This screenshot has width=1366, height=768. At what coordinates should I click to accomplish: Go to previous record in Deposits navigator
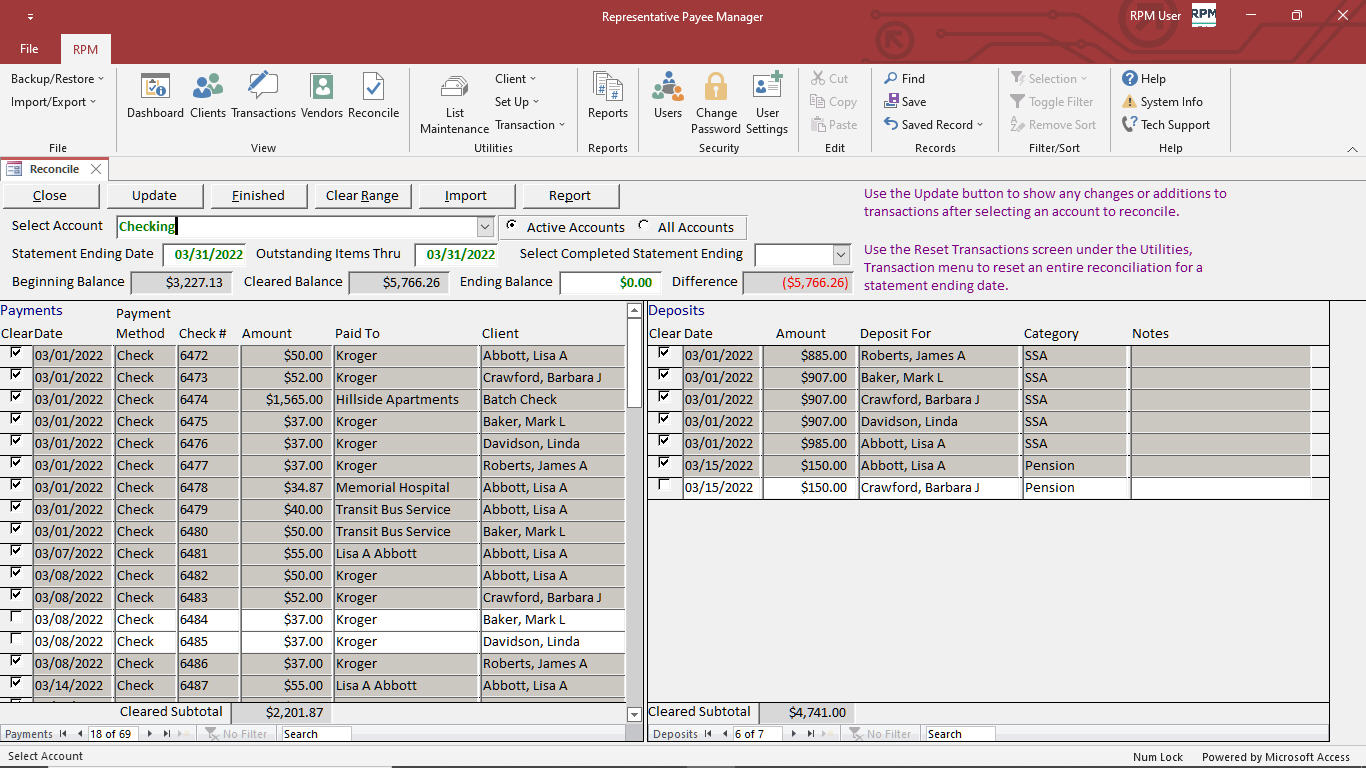click(724, 734)
